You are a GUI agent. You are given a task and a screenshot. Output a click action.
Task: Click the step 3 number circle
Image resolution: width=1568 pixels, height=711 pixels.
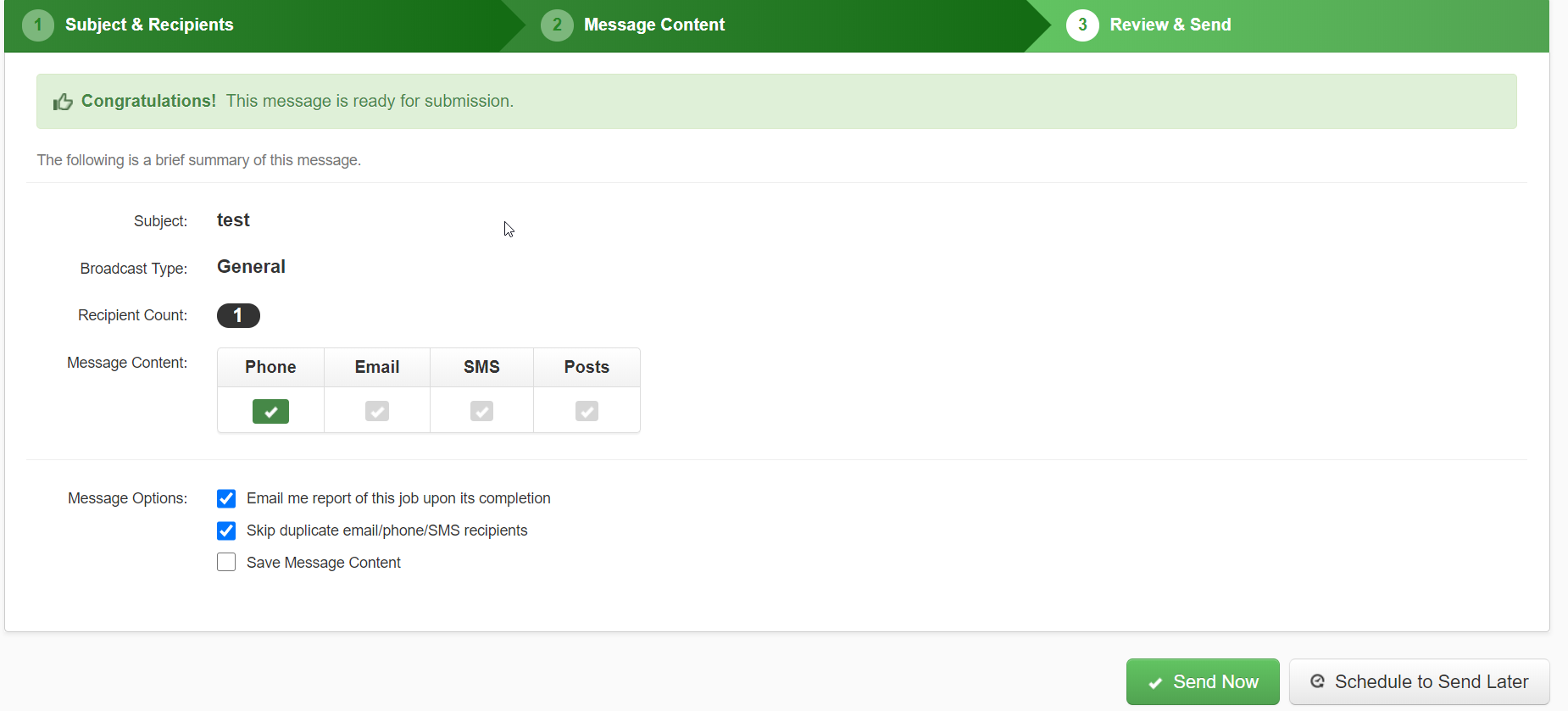pyautogui.click(x=1082, y=25)
